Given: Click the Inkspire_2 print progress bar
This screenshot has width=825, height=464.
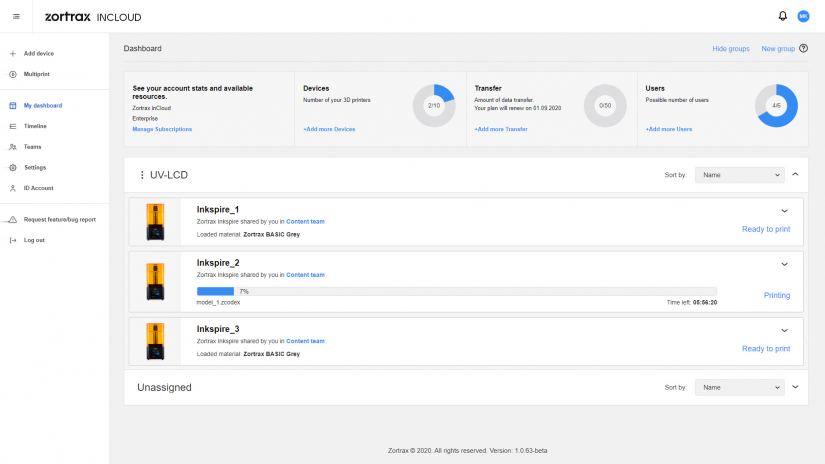Looking at the screenshot, I should [457, 291].
